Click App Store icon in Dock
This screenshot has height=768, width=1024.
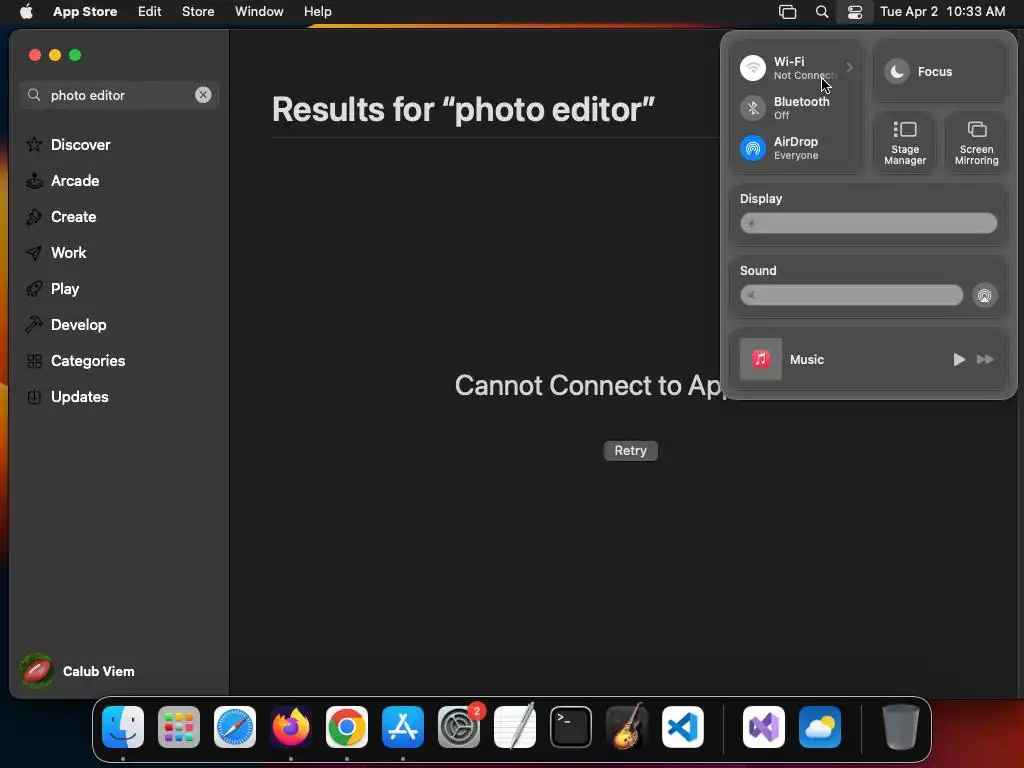403,727
